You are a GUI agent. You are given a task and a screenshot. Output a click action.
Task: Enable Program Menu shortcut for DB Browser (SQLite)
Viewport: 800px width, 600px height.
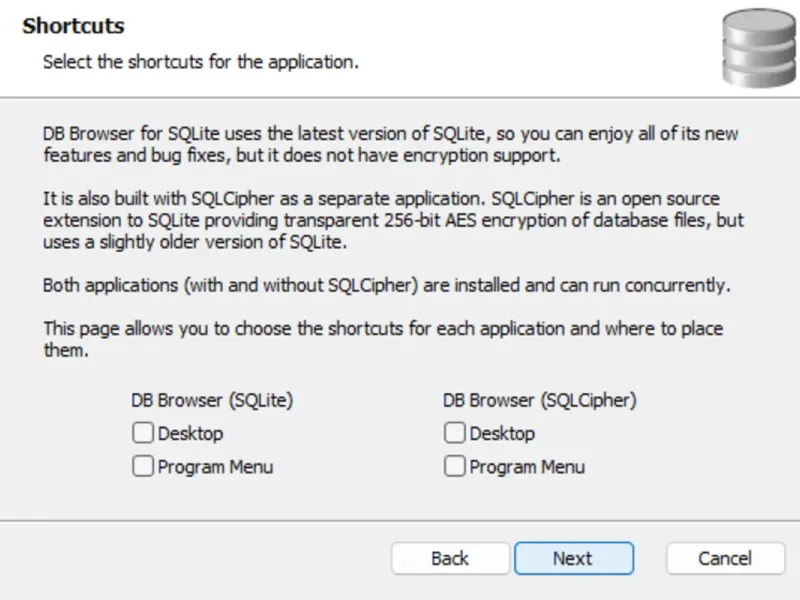(143, 466)
